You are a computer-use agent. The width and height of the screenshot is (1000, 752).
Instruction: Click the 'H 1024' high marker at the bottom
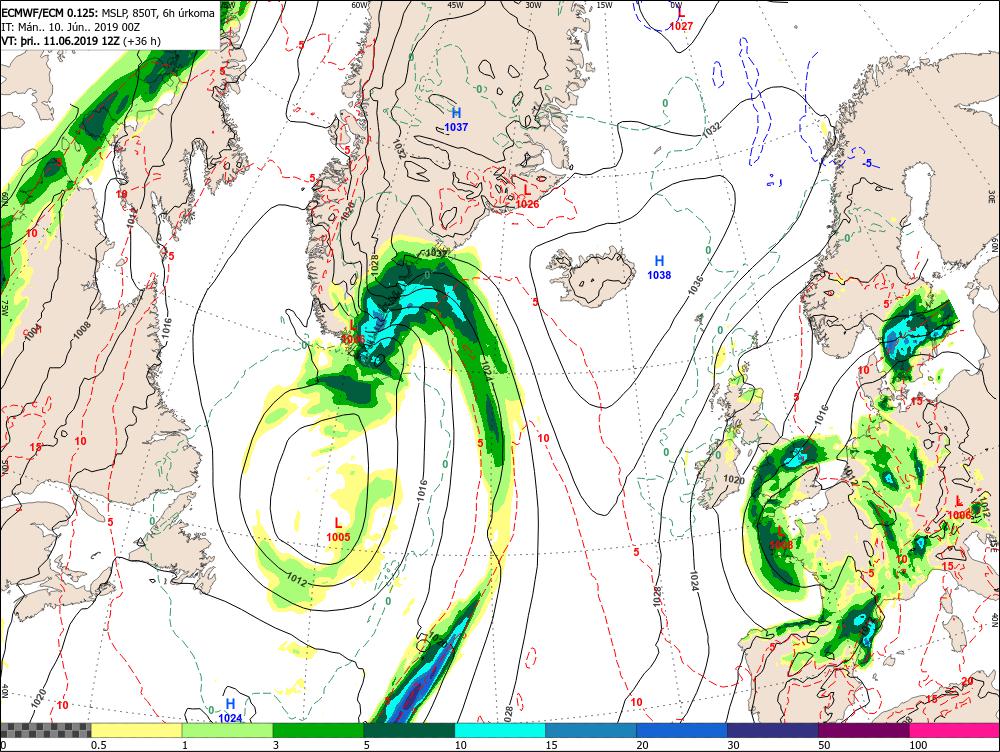230,710
